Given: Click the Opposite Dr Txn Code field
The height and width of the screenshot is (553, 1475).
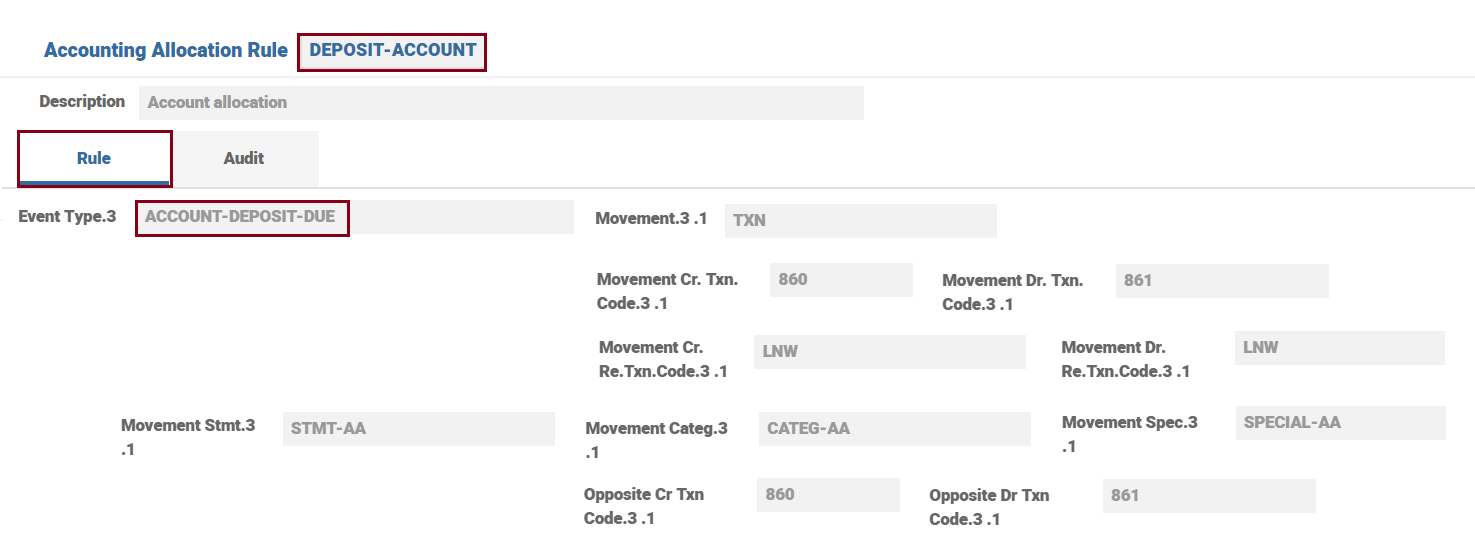Looking at the screenshot, I should click(1208, 496).
